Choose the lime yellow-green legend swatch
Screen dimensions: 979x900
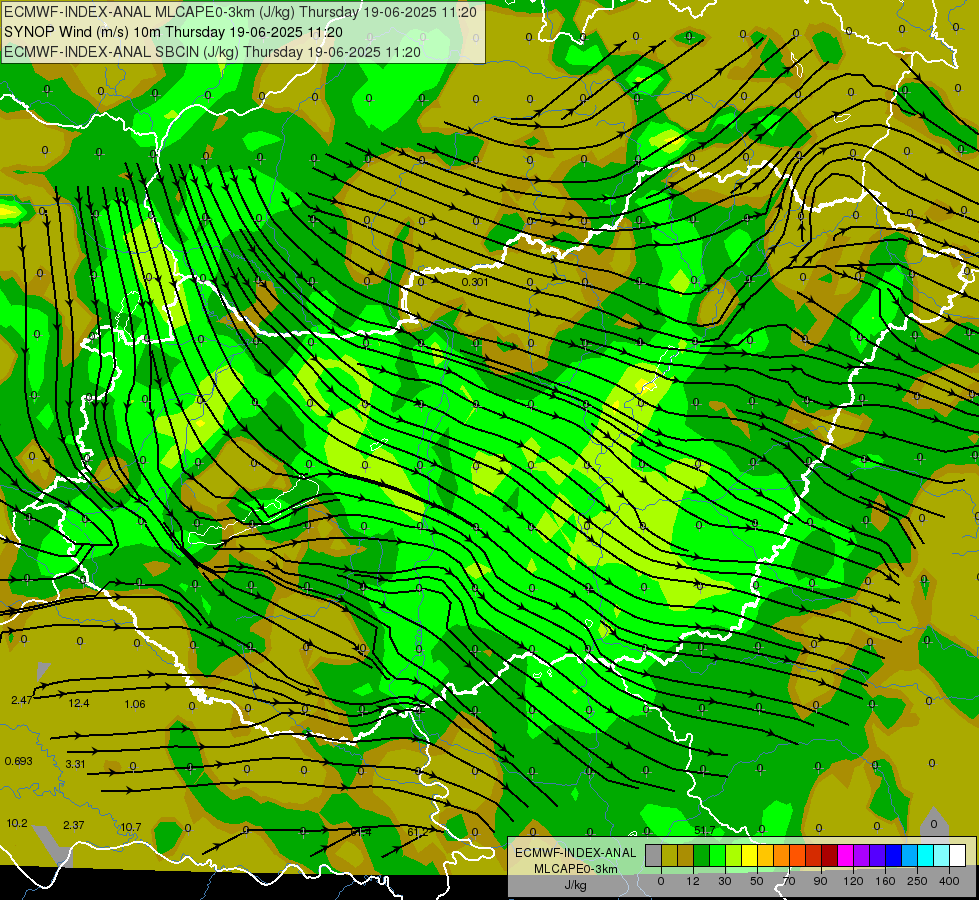coord(733,856)
